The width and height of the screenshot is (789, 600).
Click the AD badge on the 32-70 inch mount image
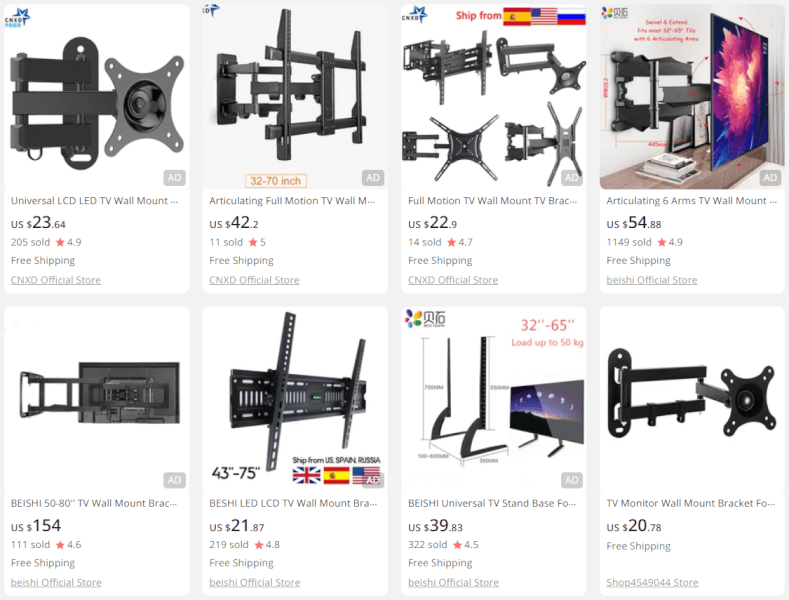(373, 178)
